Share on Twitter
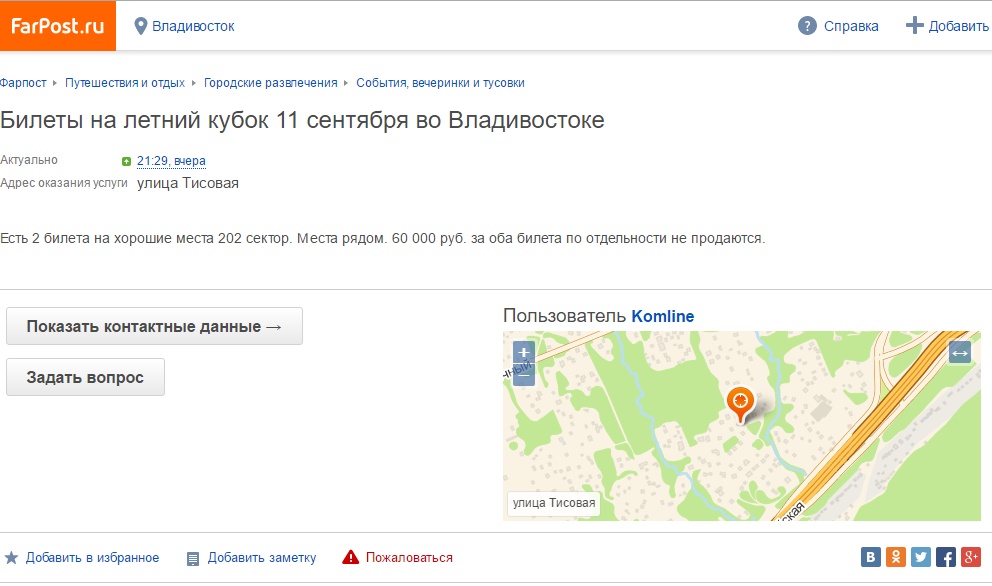This screenshot has width=992, height=586. pyautogui.click(x=920, y=558)
